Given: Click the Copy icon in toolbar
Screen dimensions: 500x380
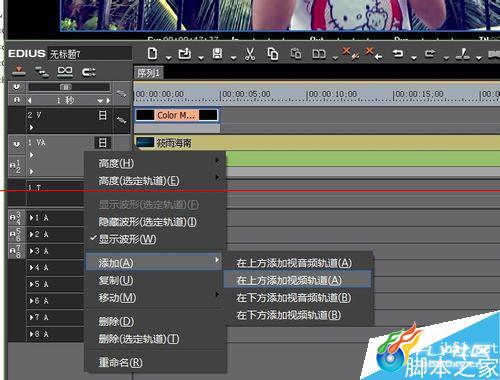Looking at the screenshot, I should click(273, 54).
